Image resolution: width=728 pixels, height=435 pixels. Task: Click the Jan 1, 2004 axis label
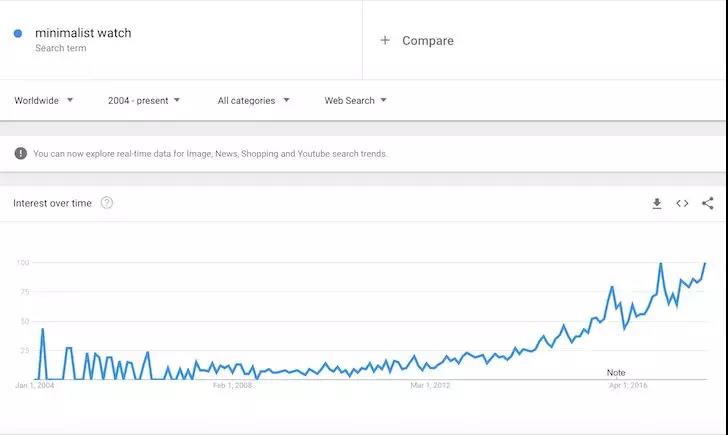click(x=35, y=385)
